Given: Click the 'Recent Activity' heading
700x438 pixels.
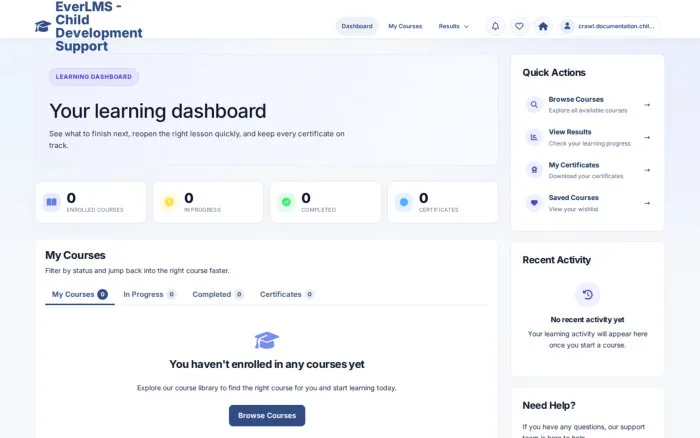Looking at the screenshot, I should click(557, 260).
